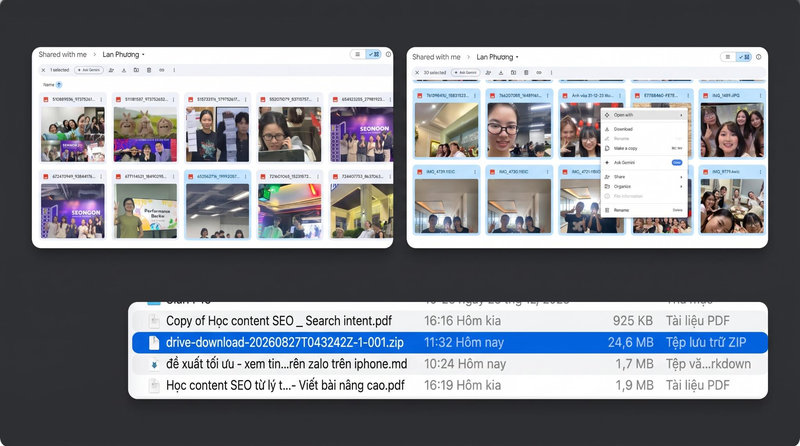Screen dimensions: 800x446
Task: Select the Performance Marketing slide thumbnail
Action: tap(145, 211)
